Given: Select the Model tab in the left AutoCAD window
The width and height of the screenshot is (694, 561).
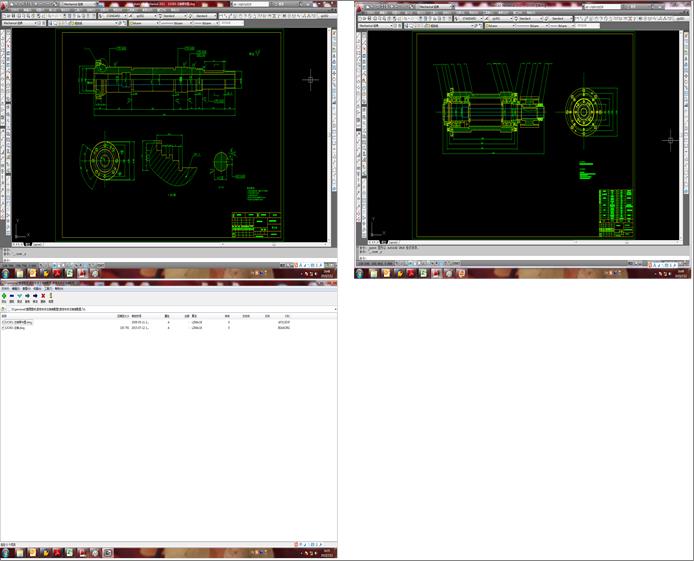Looking at the screenshot, I should click(x=27, y=244).
